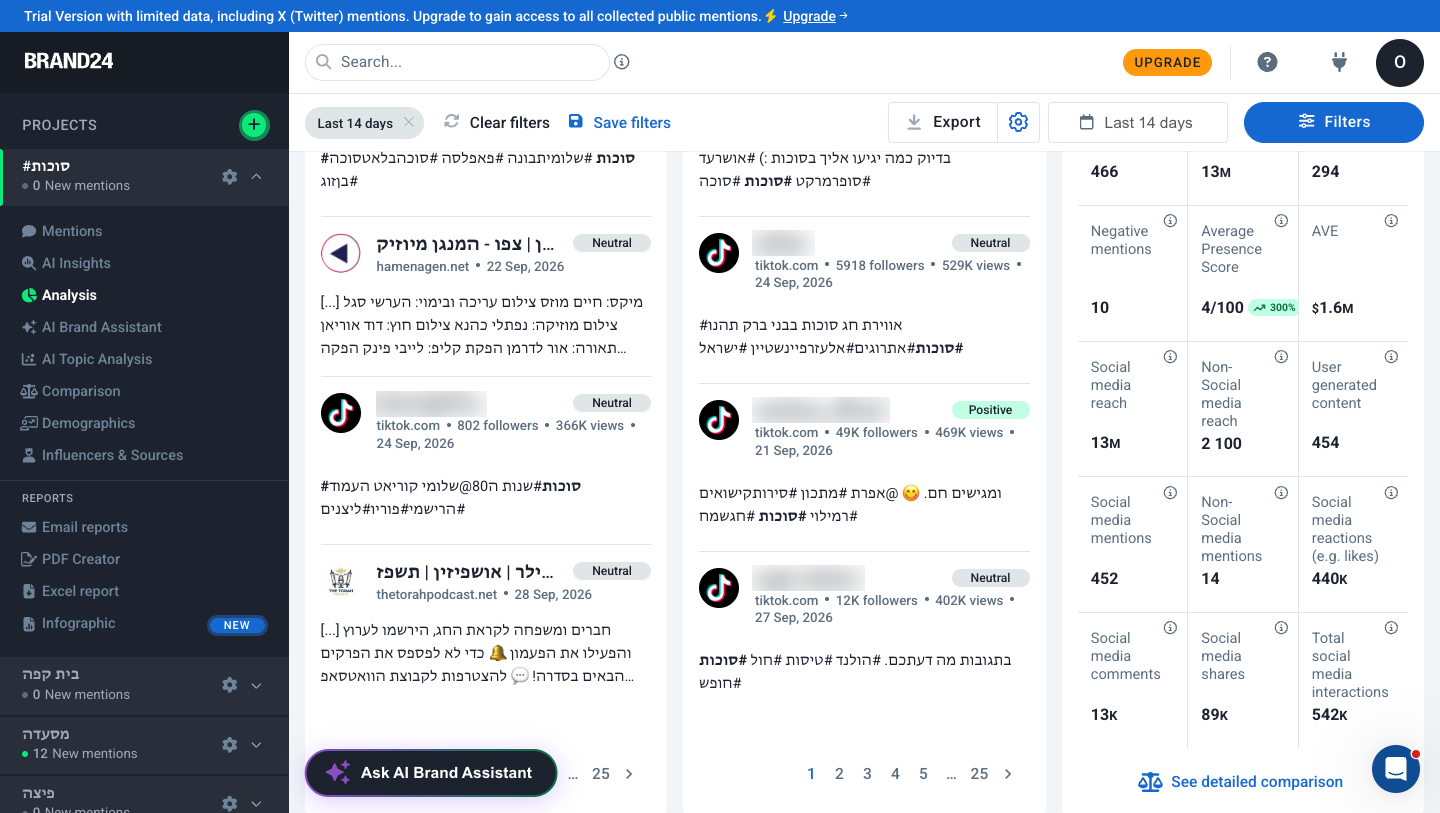The width and height of the screenshot is (1440, 813).
Task: Click info icon for Non-Social media reach
Action: coord(1281,357)
